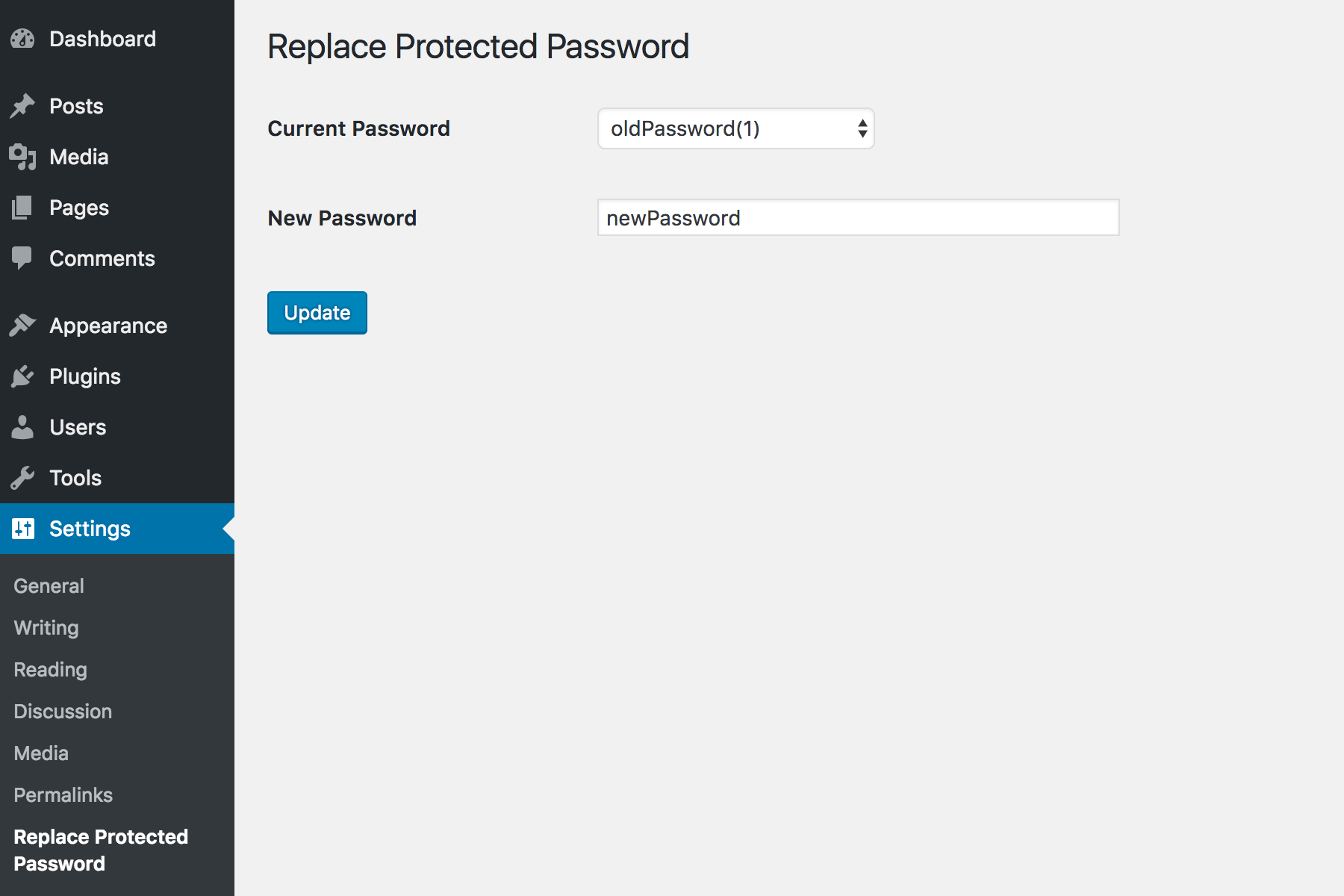This screenshot has width=1344, height=896.
Task: Select Permalinks in Settings submenu
Action: [x=63, y=795]
